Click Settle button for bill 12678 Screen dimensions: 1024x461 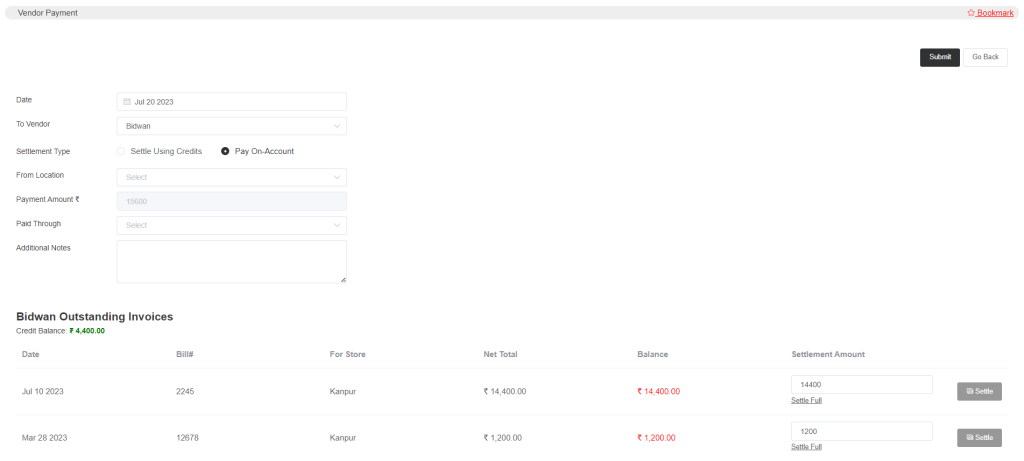point(980,438)
